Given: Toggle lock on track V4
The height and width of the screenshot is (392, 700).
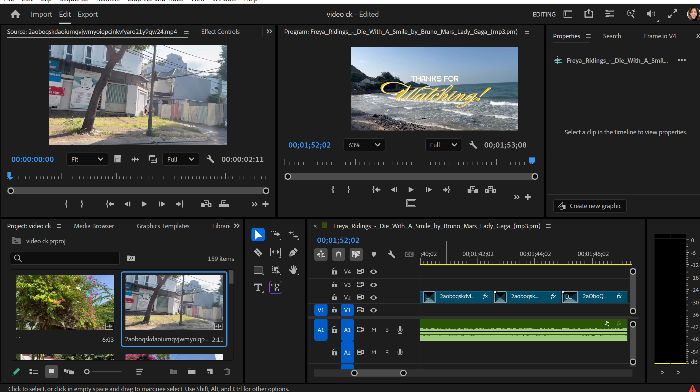Looking at the screenshot, I should [334, 271].
